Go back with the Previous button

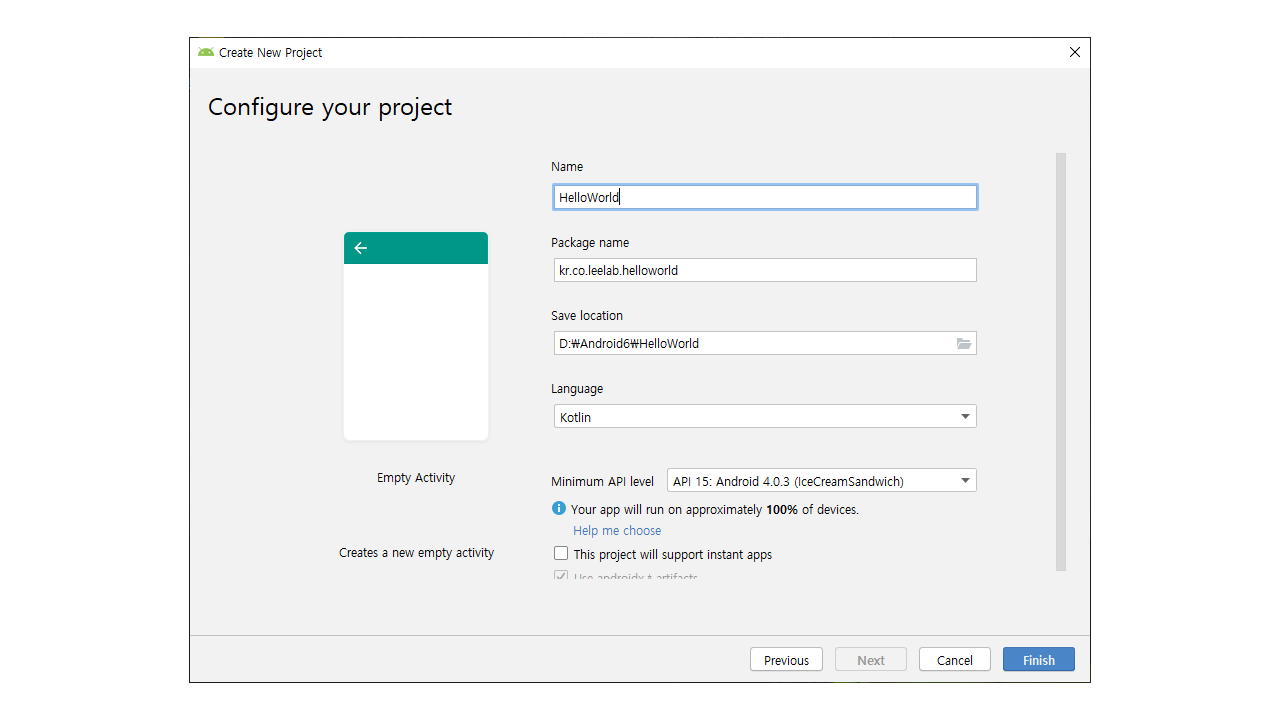click(x=786, y=660)
